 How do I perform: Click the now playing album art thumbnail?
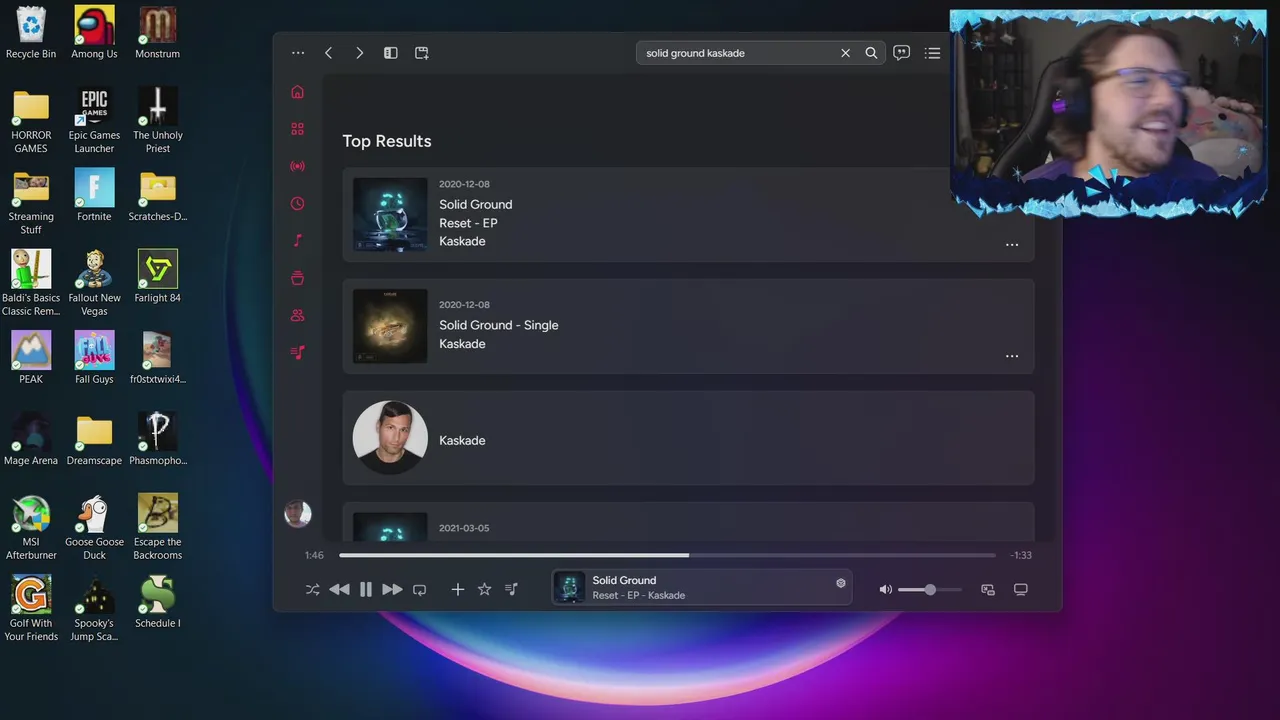point(569,588)
